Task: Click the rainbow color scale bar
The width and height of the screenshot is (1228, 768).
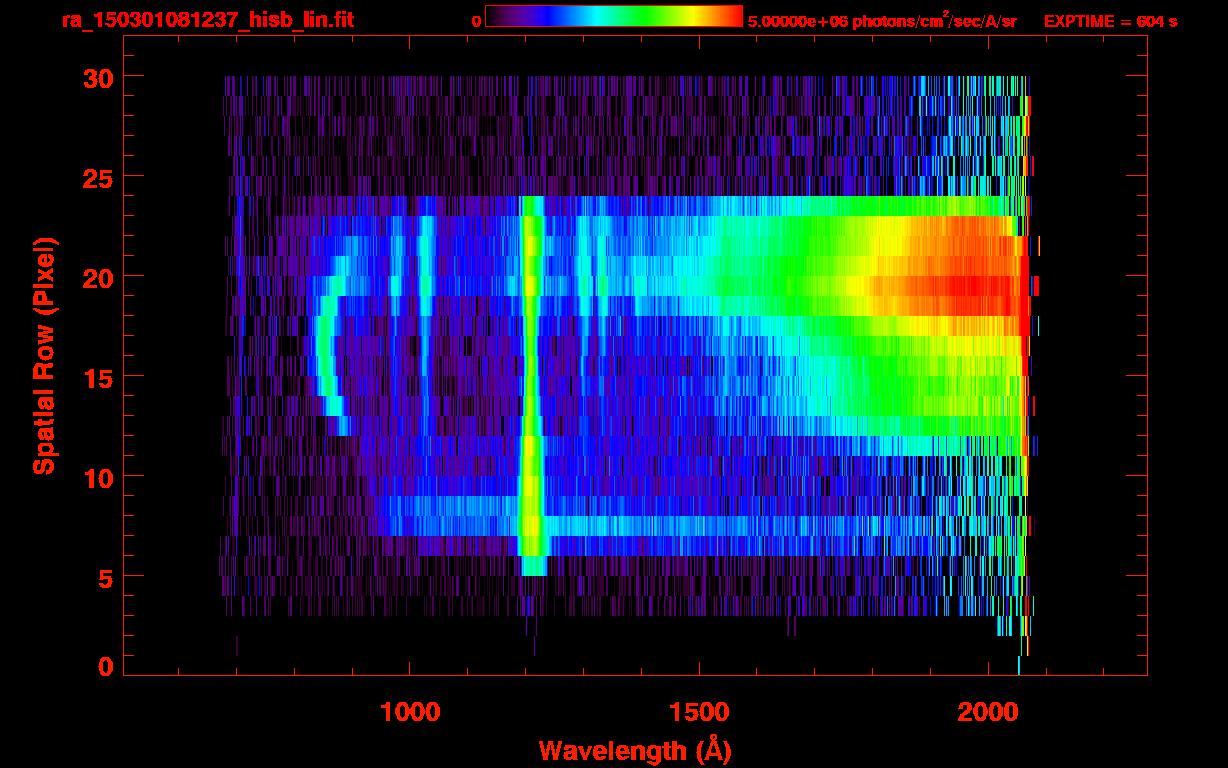Action: (x=614, y=16)
